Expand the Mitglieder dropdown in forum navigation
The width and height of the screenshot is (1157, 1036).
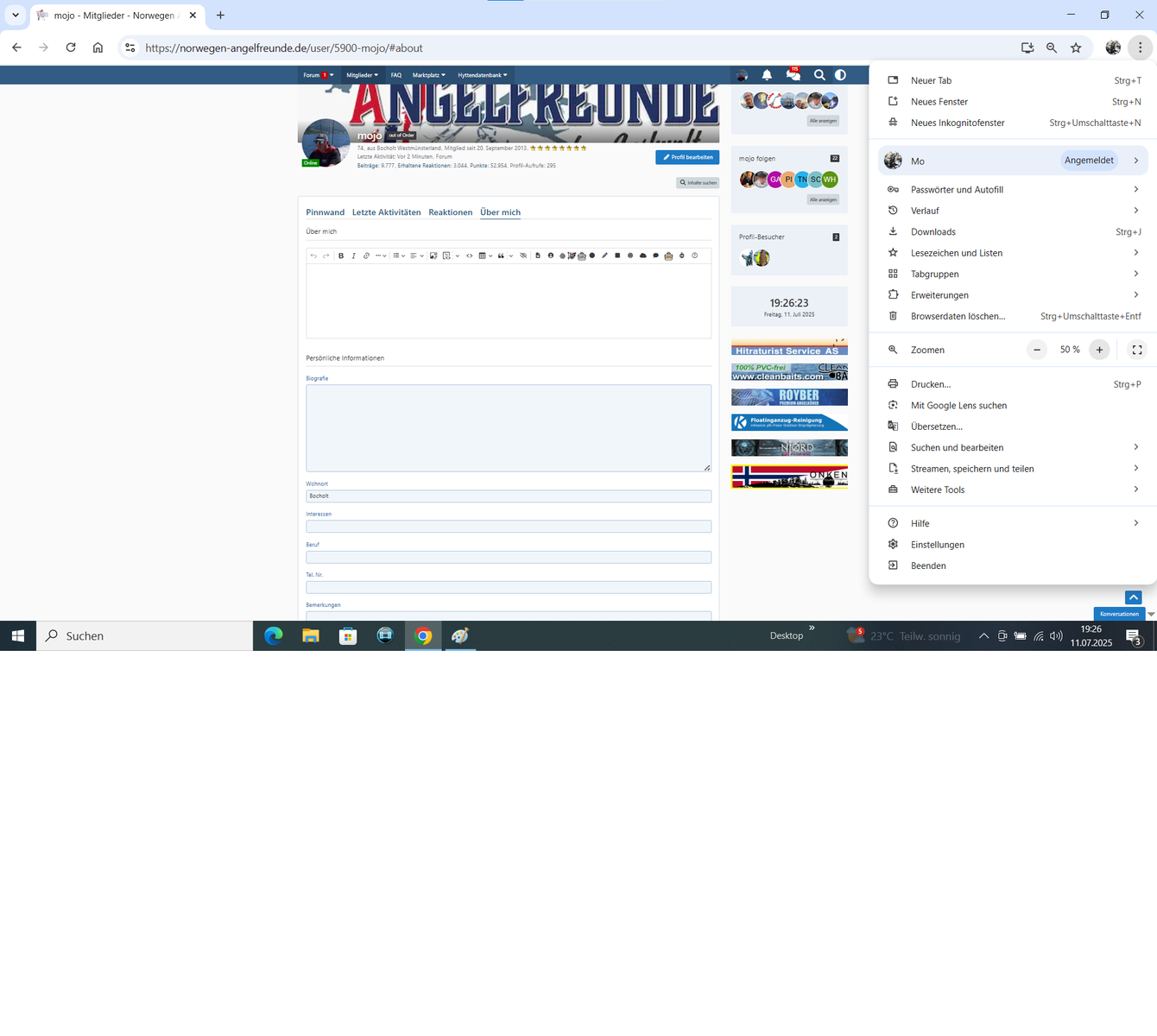(x=362, y=75)
